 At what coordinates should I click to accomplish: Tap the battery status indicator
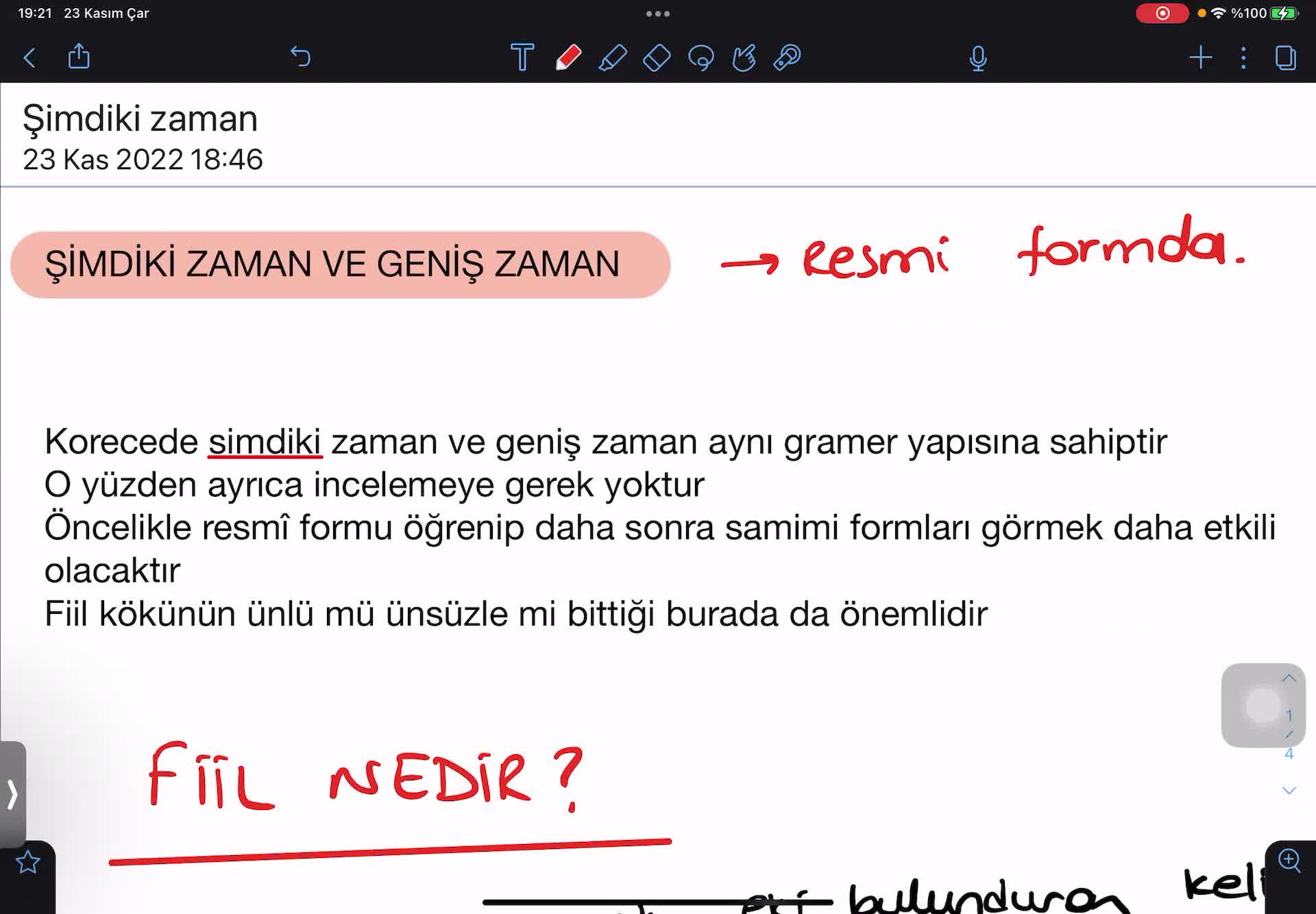1284,13
